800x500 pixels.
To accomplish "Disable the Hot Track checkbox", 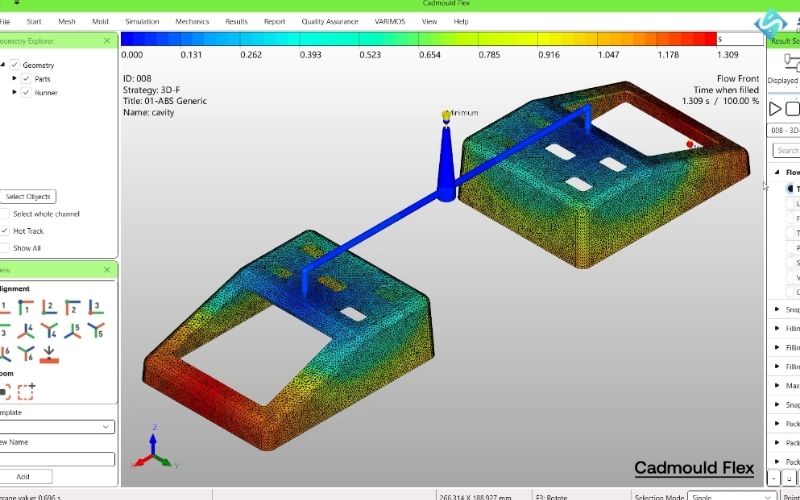I will [5, 231].
